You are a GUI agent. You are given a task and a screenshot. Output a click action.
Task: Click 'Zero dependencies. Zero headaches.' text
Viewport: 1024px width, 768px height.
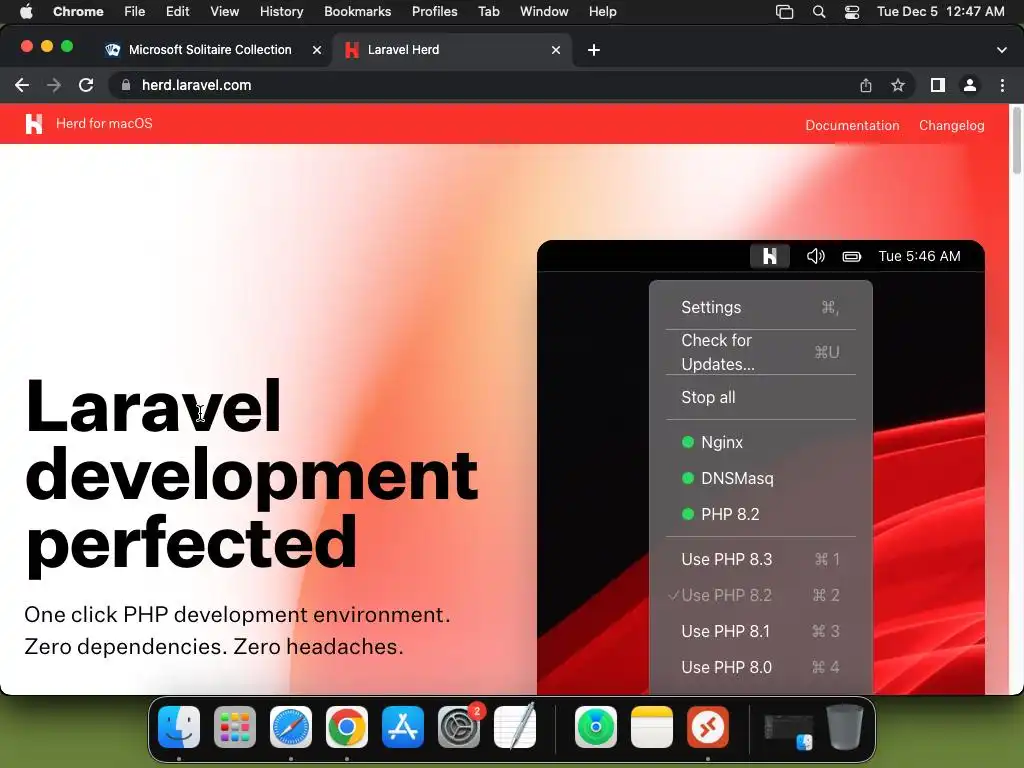pyautogui.click(x=214, y=647)
